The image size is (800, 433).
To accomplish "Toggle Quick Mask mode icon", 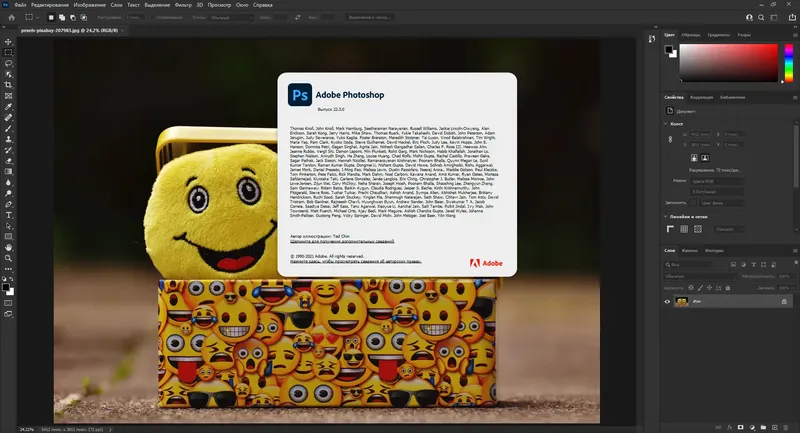I will pyautogui.click(x=8, y=303).
